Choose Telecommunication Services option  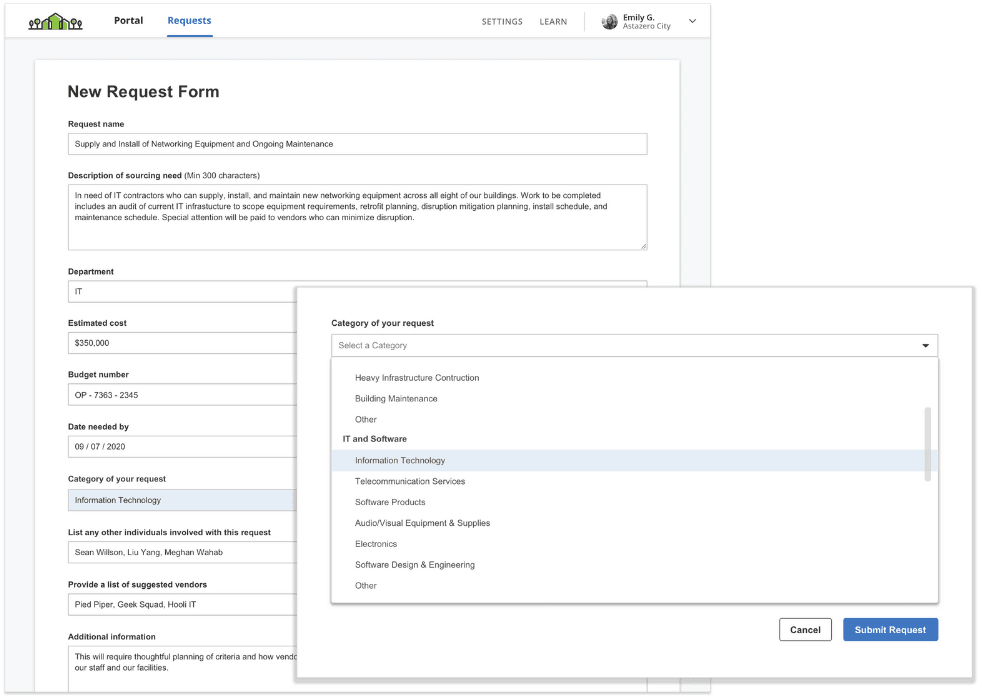pos(409,482)
